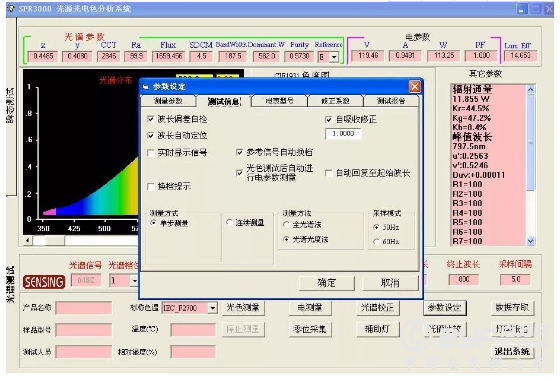Click the 产品名称 input field

coord(84,308)
